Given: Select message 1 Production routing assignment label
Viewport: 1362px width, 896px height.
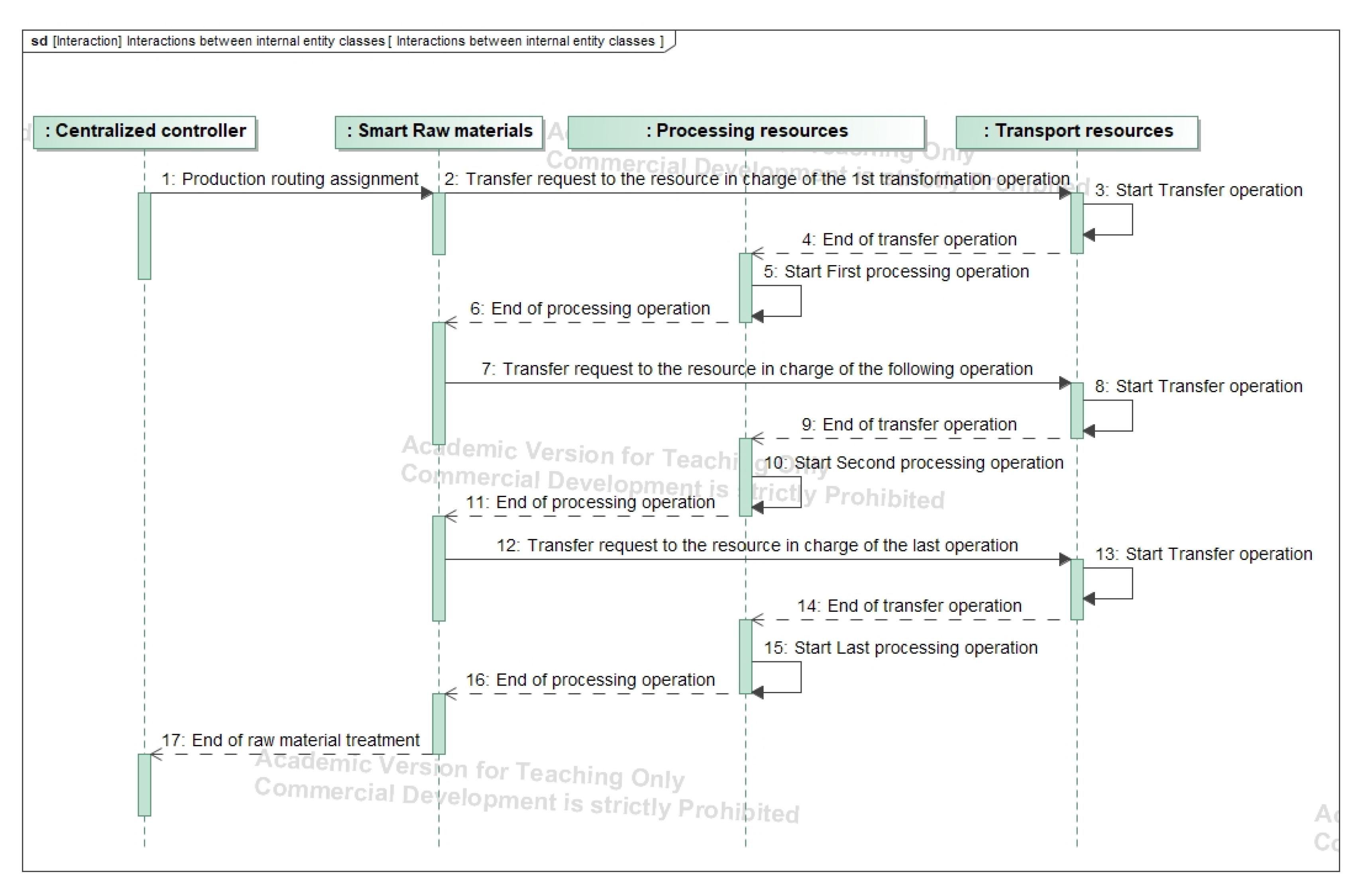Looking at the screenshot, I should coord(289,179).
